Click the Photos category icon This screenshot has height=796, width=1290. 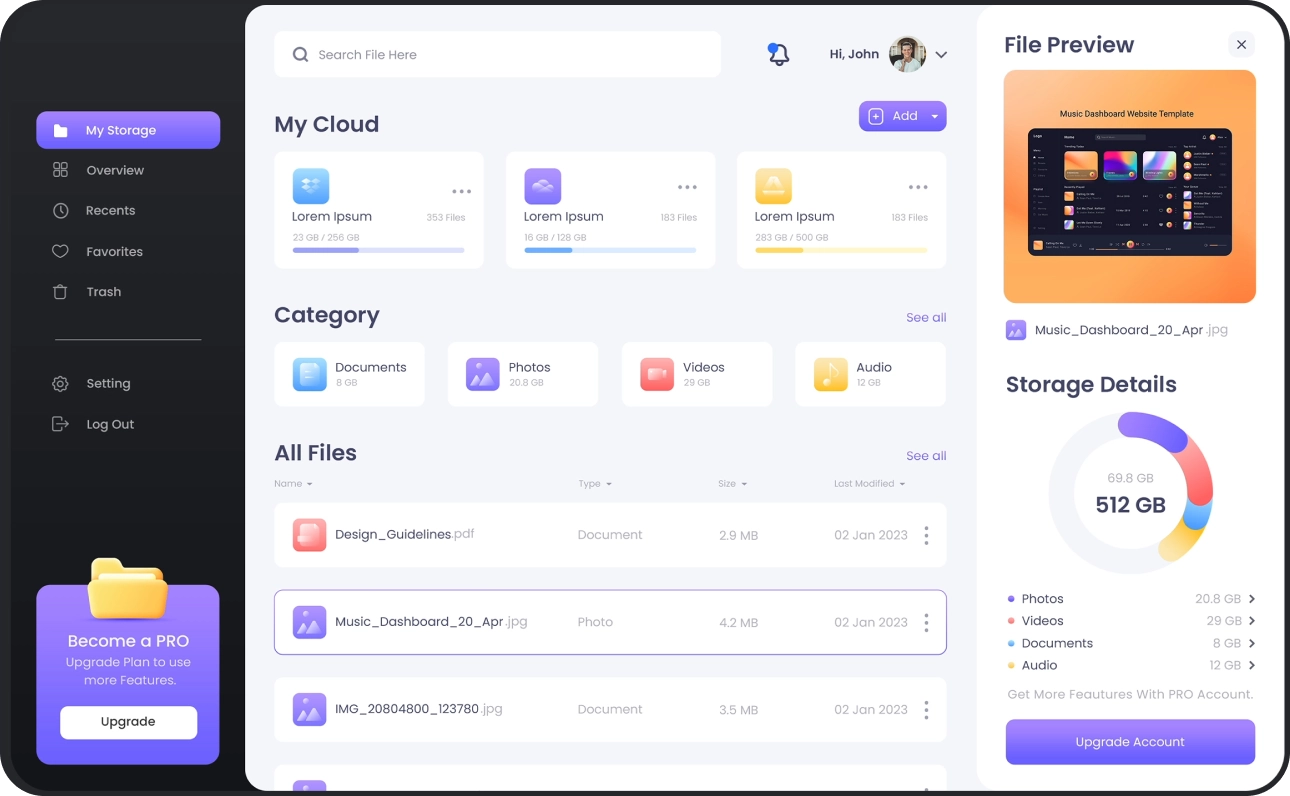pos(483,375)
